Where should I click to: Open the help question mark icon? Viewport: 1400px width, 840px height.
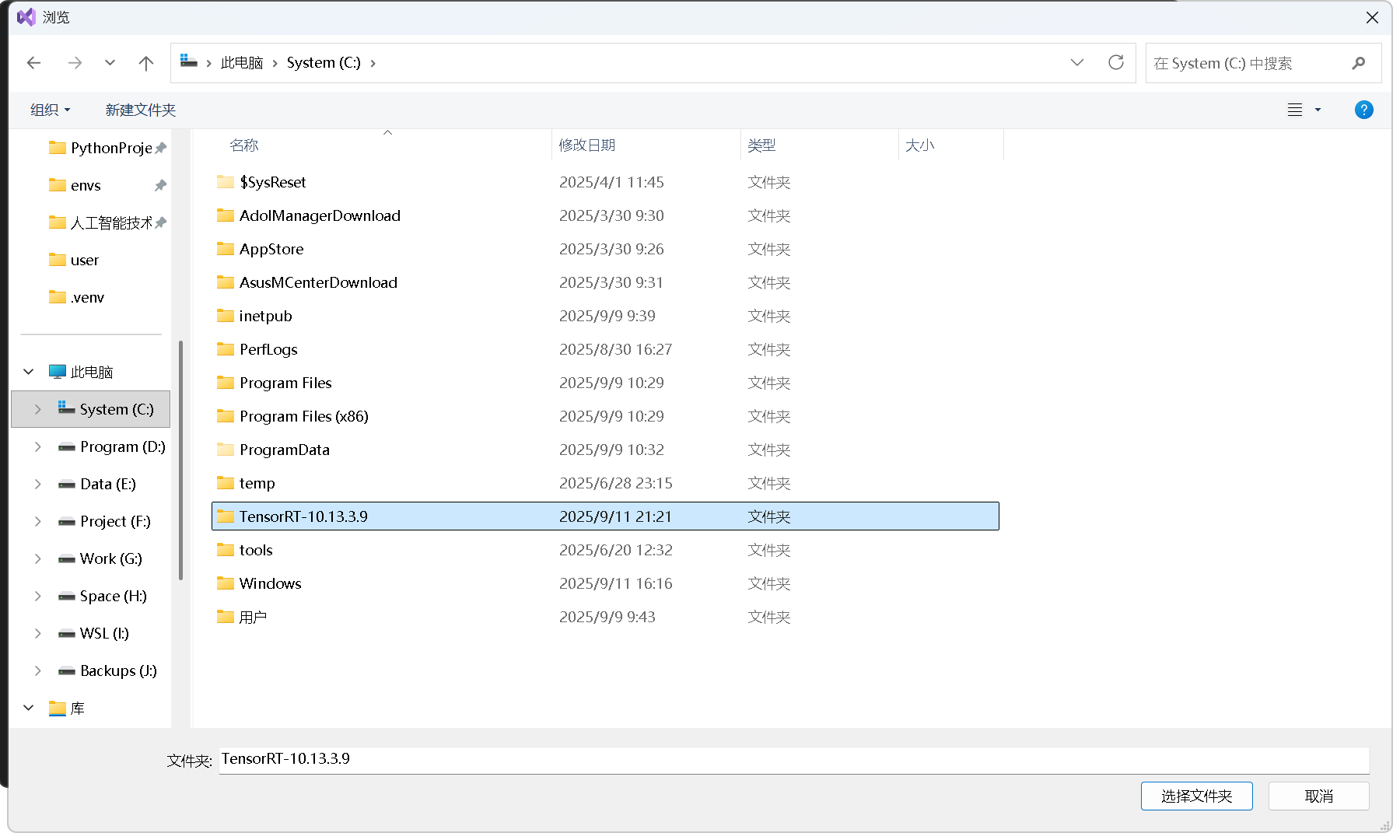[x=1363, y=110]
